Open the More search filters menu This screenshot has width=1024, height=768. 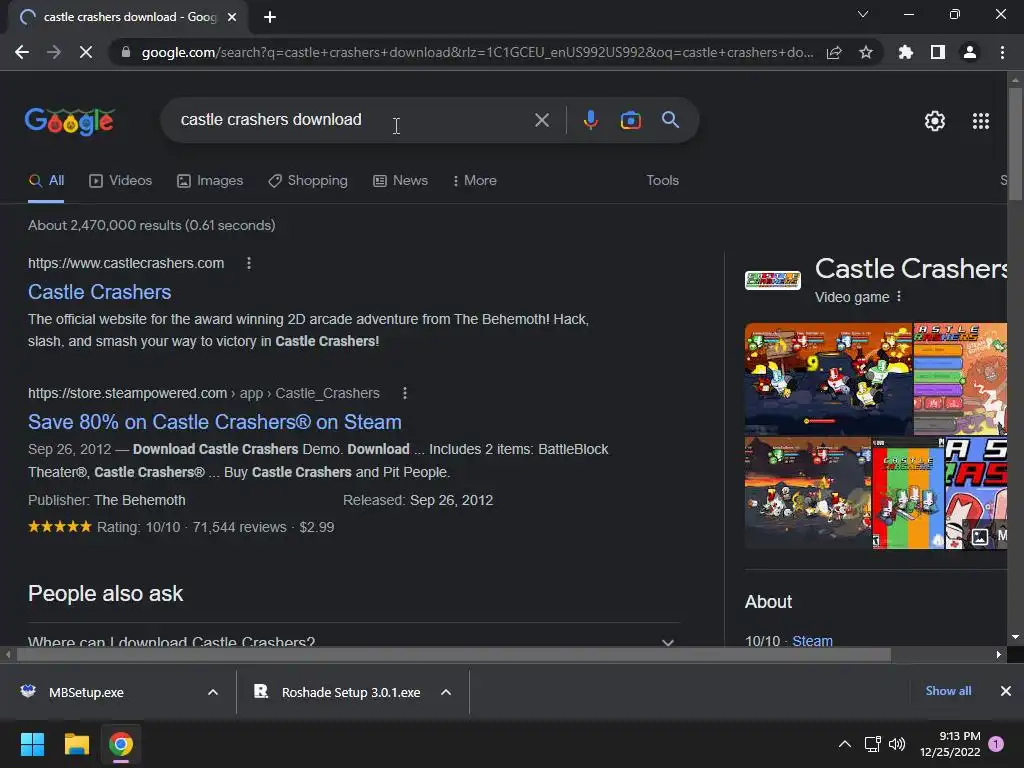(x=475, y=181)
